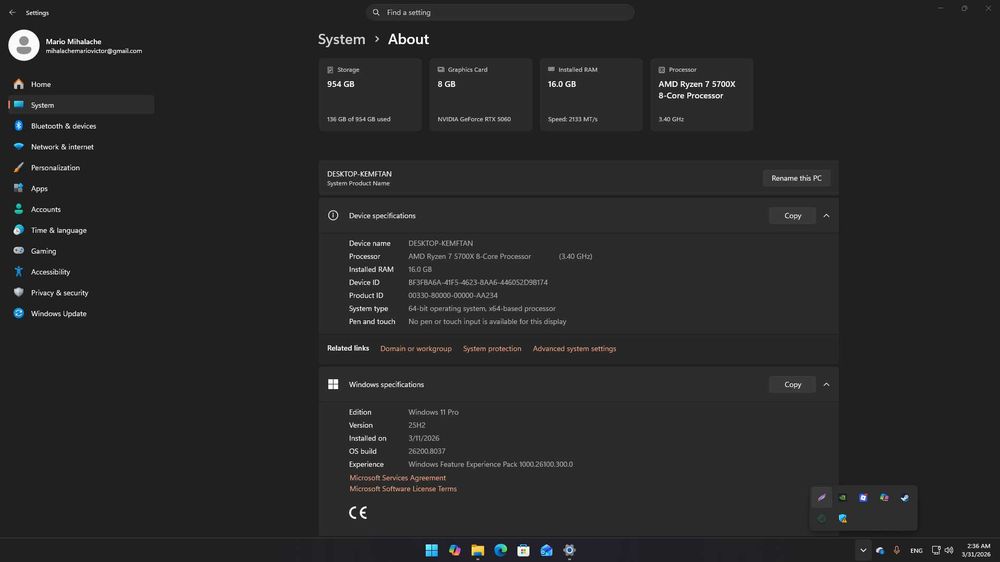Click the microphone icon in system tray

pos(897,551)
